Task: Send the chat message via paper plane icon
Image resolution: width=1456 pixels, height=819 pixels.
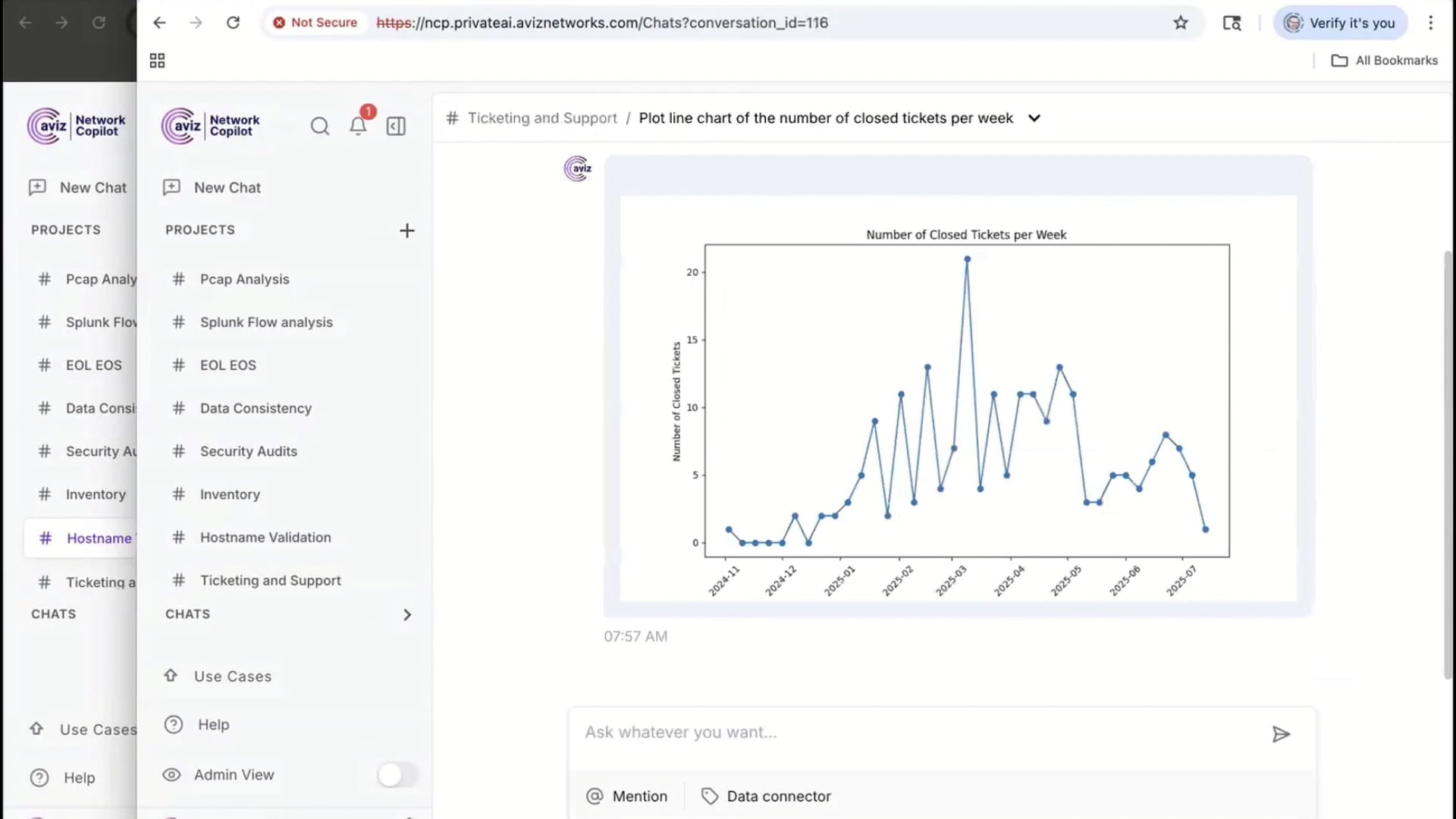Action: (1282, 734)
